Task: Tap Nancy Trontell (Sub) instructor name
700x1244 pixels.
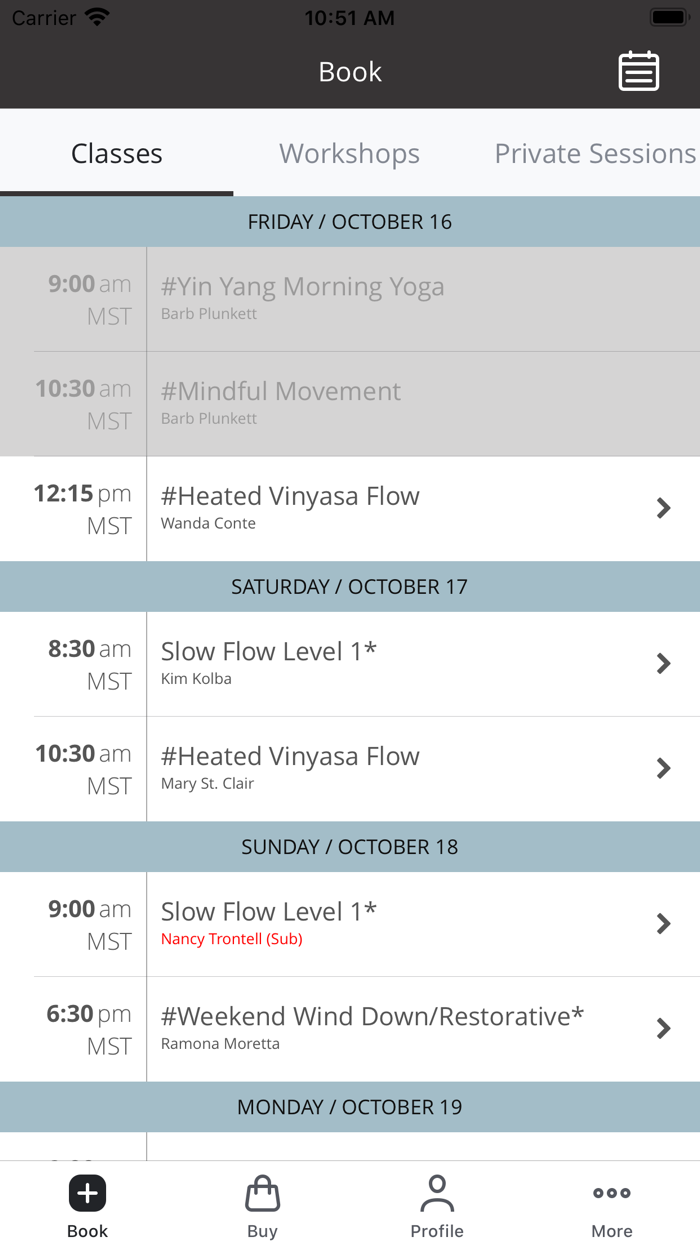Action: 231,939
